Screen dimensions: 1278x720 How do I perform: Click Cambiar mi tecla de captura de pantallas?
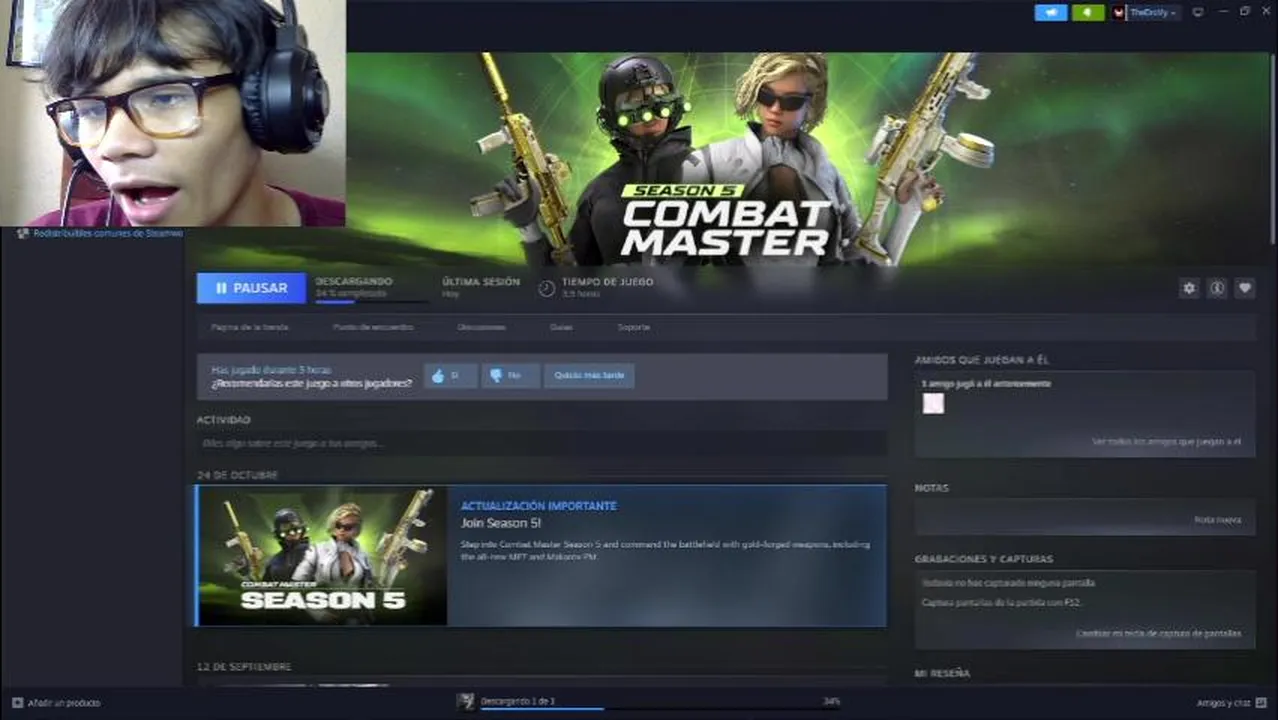pyautogui.click(x=1159, y=633)
